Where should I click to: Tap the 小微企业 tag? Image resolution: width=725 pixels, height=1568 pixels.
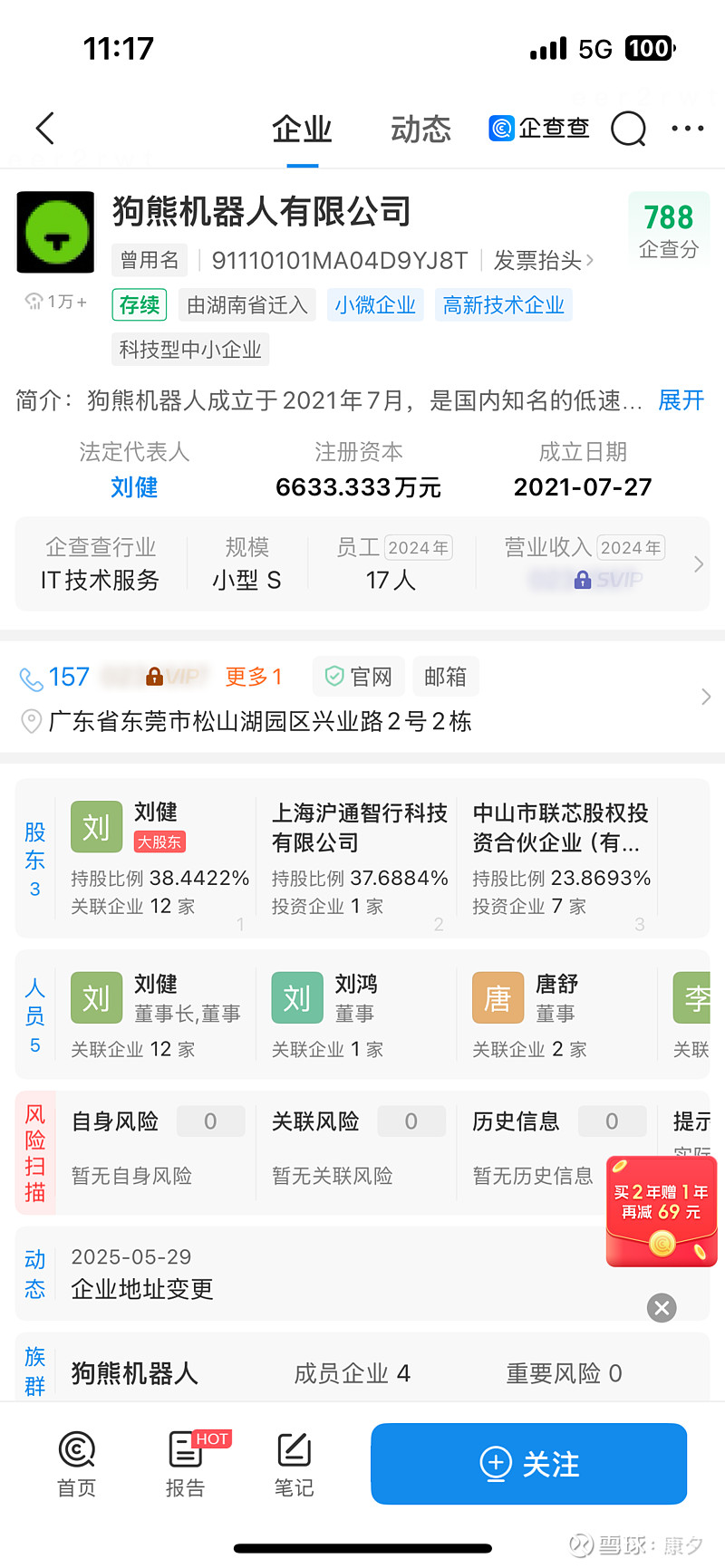click(375, 305)
